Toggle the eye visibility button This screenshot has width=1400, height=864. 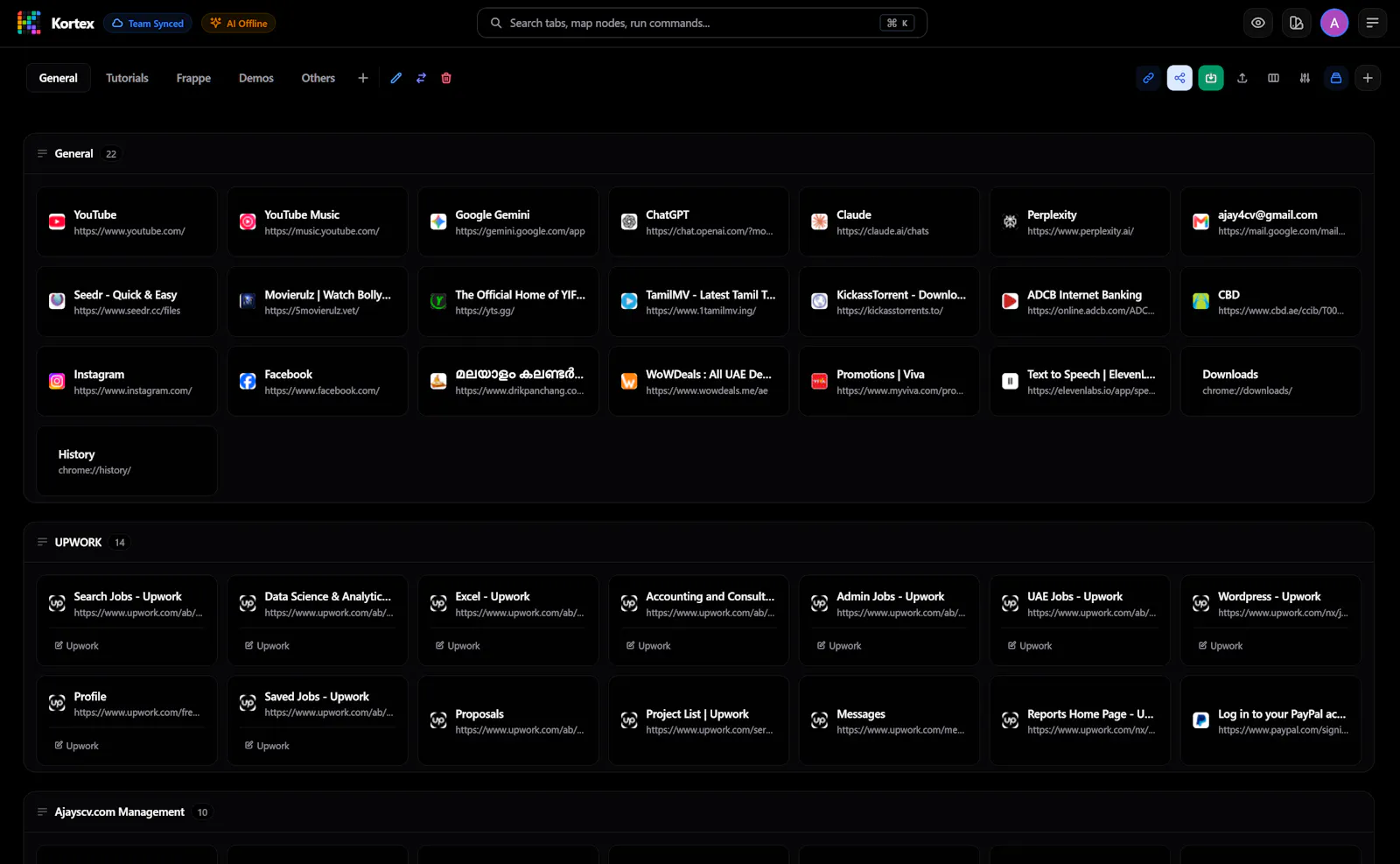[1258, 23]
